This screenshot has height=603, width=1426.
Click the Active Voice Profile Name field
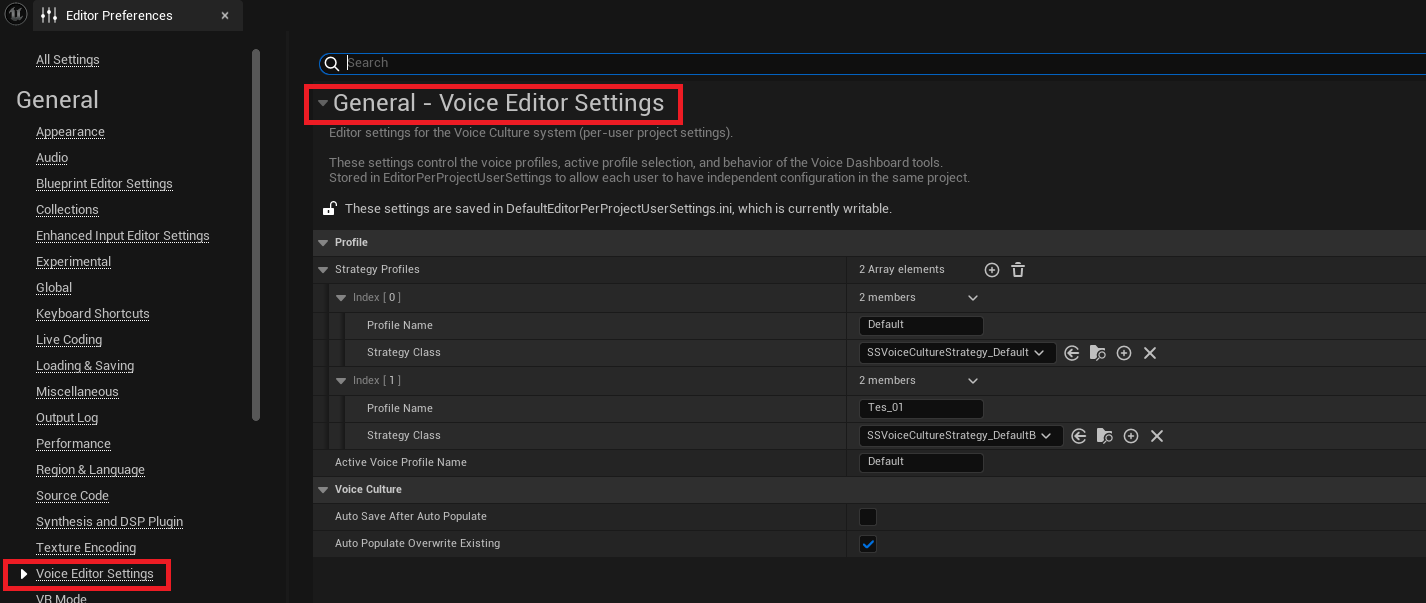920,463
